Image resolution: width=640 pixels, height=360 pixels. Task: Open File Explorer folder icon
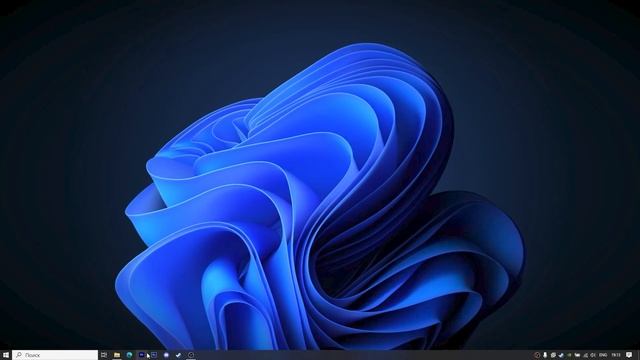[117, 355]
